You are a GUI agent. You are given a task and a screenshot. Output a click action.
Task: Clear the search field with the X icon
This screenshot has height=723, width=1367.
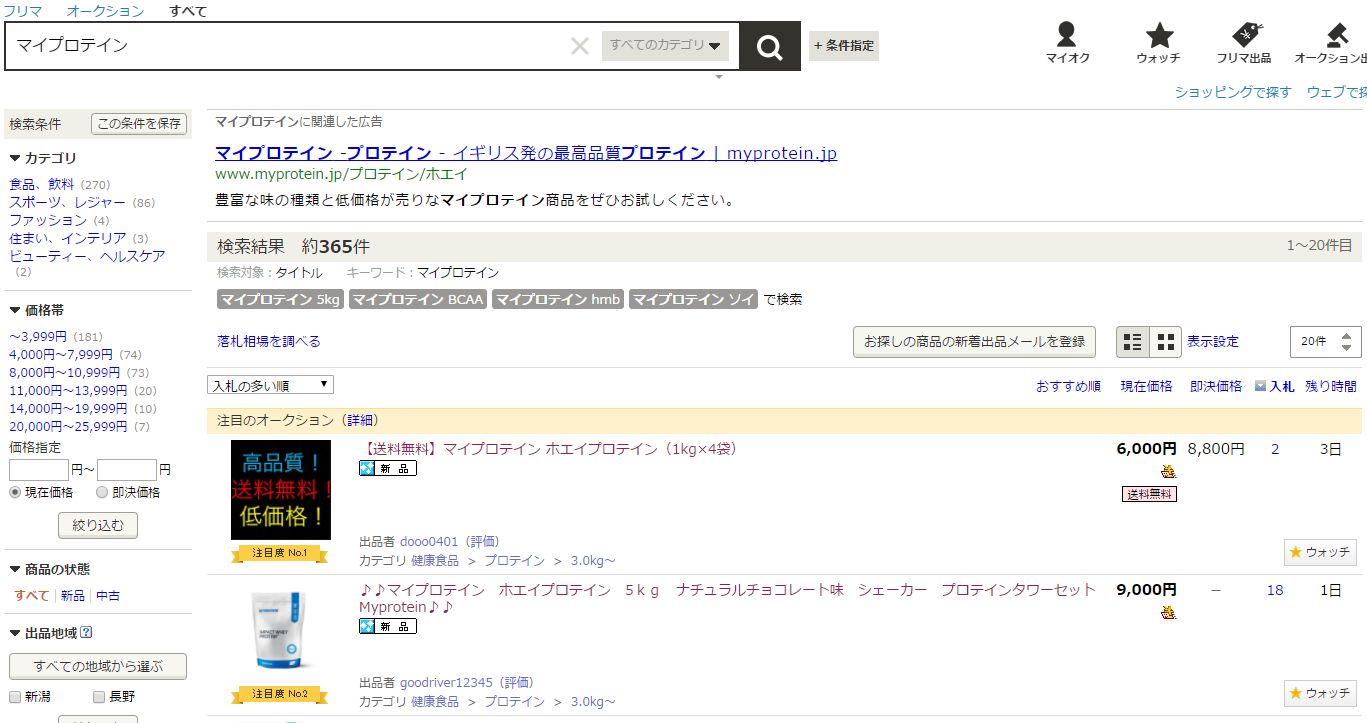(x=579, y=46)
